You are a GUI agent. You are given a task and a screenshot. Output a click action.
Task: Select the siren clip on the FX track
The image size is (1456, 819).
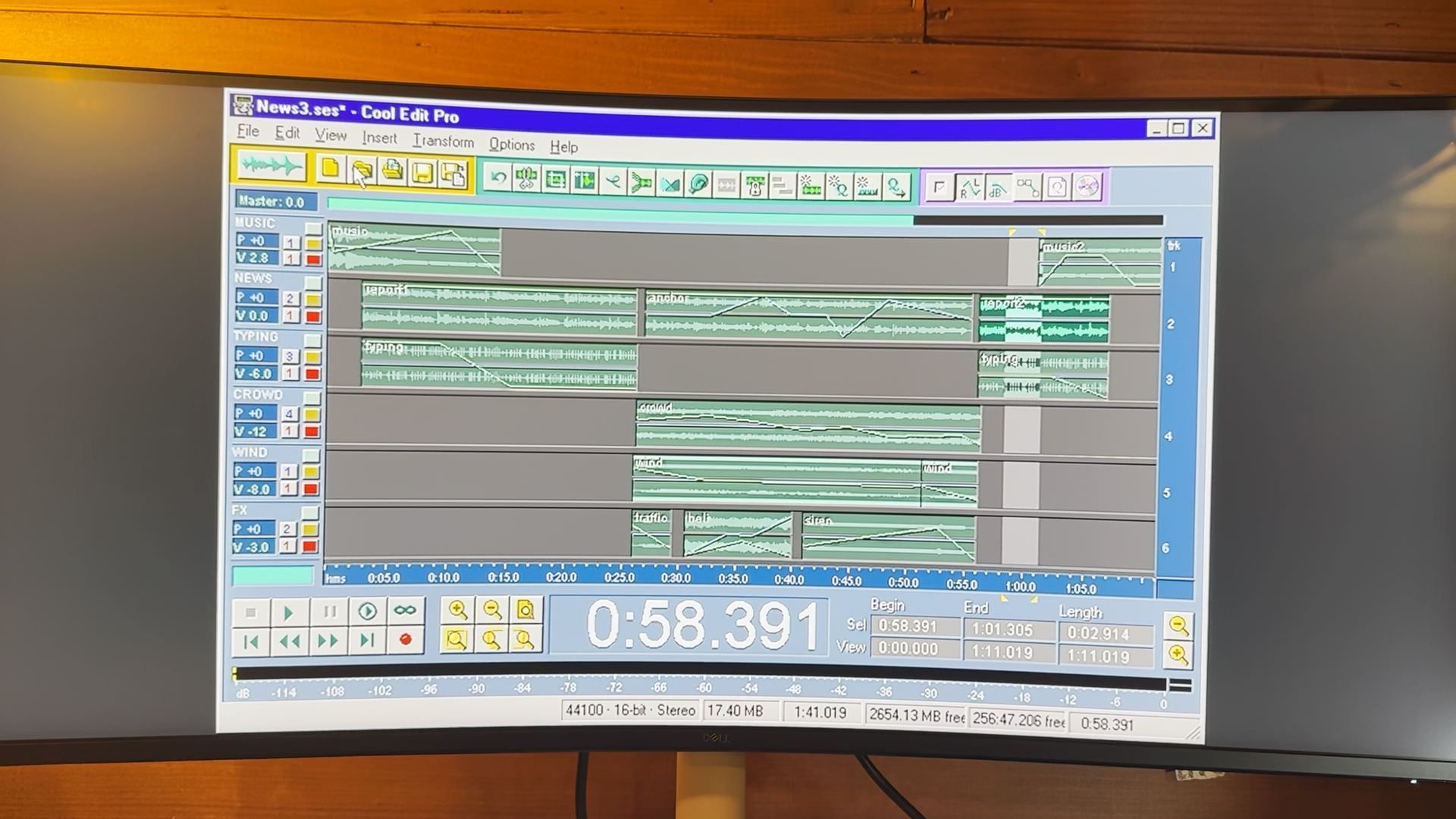889,538
